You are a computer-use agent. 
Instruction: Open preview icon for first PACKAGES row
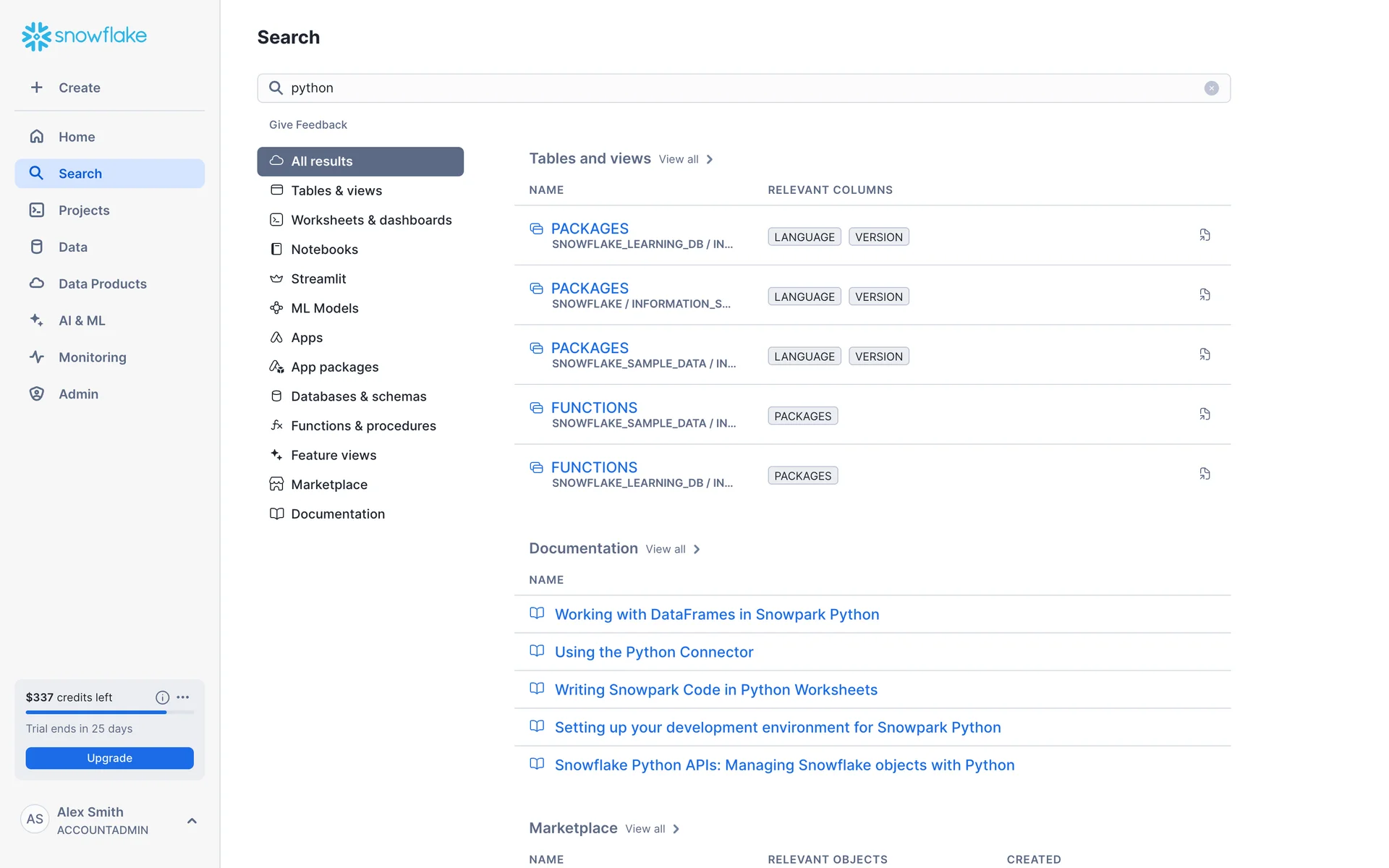1205,235
